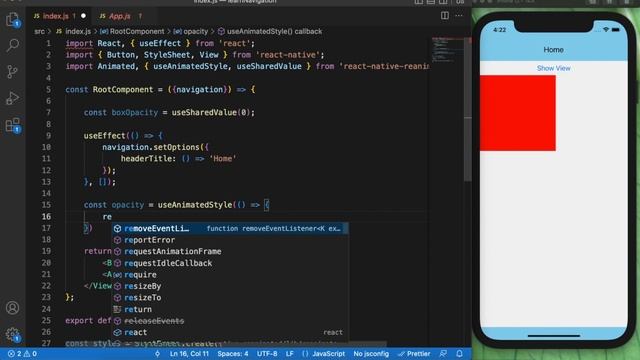The width and height of the screenshot is (640, 360).
Task: Select the releaseEvents suggestion
Action: tap(230, 321)
